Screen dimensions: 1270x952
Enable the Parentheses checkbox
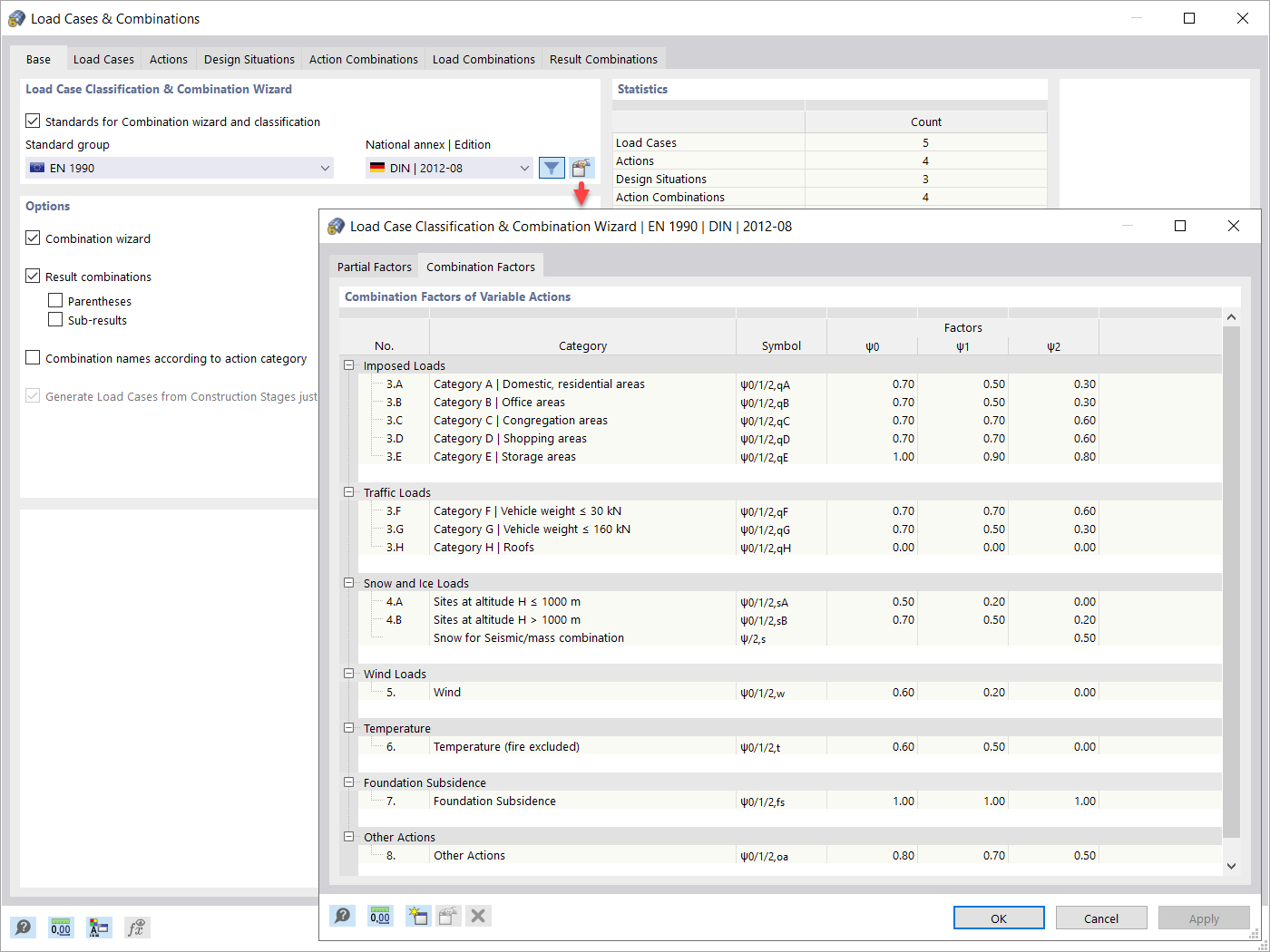point(55,300)
